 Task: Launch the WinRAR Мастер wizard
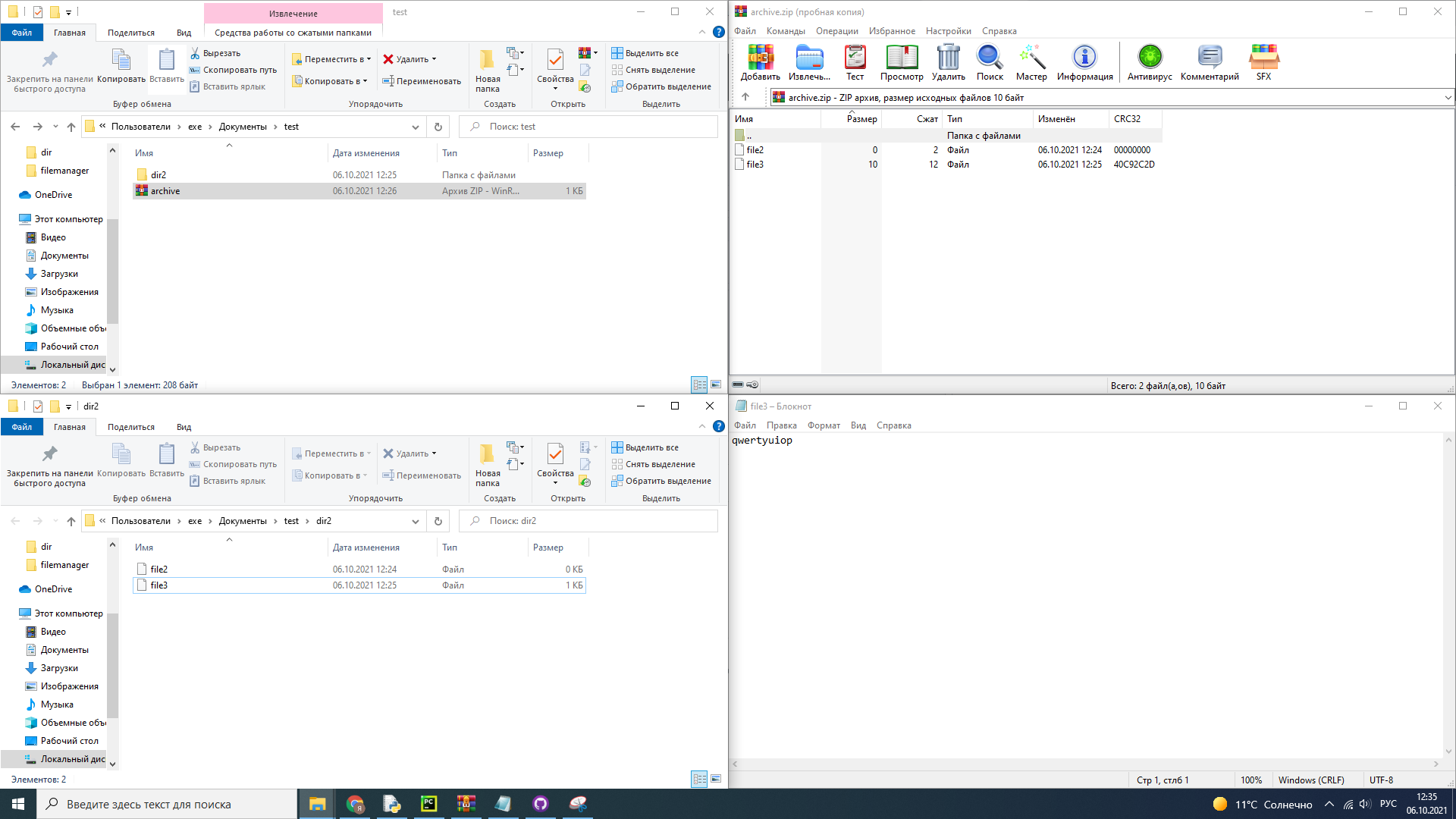click(x=1031, y=62)
